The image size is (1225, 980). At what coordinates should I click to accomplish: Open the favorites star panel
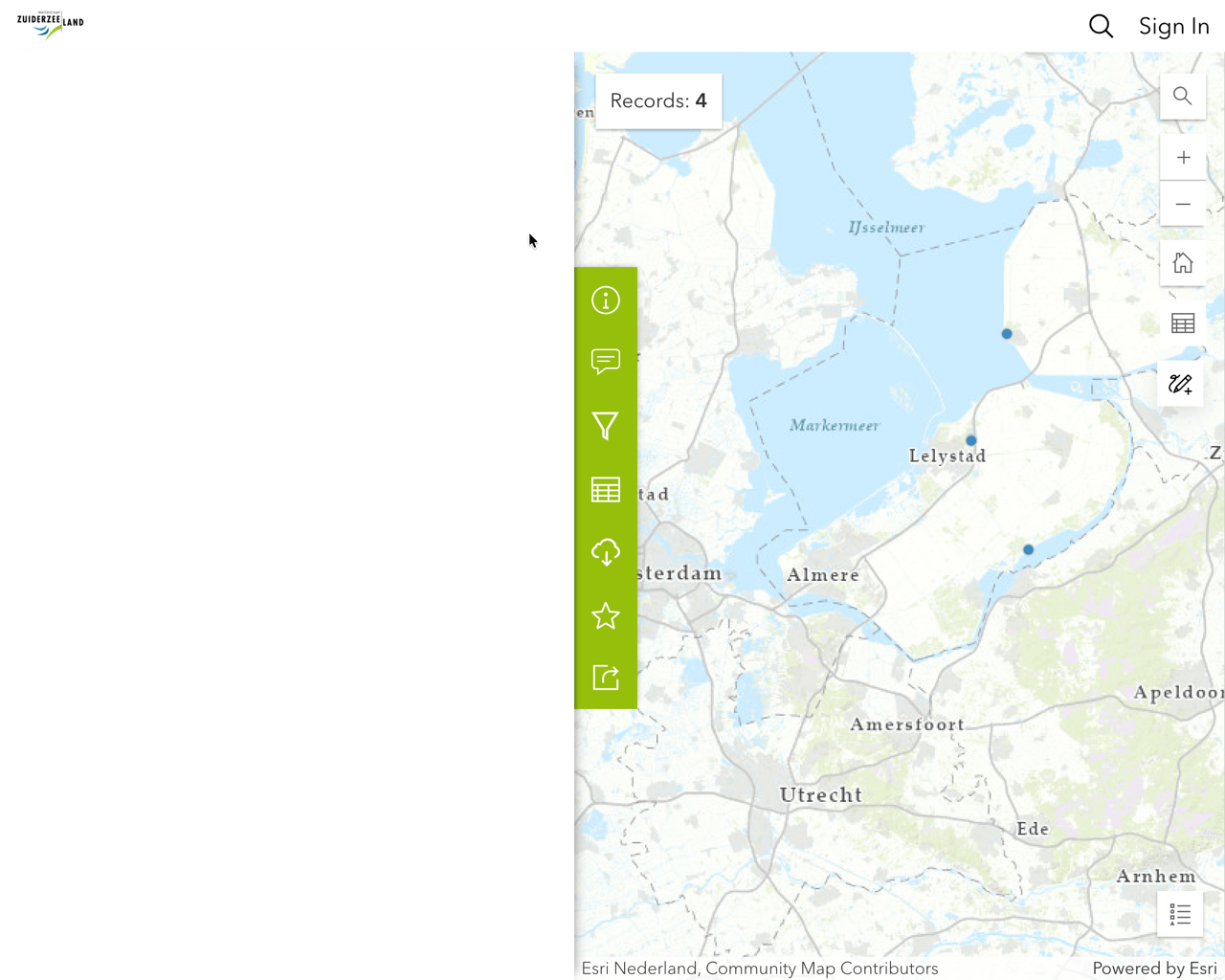605,615
